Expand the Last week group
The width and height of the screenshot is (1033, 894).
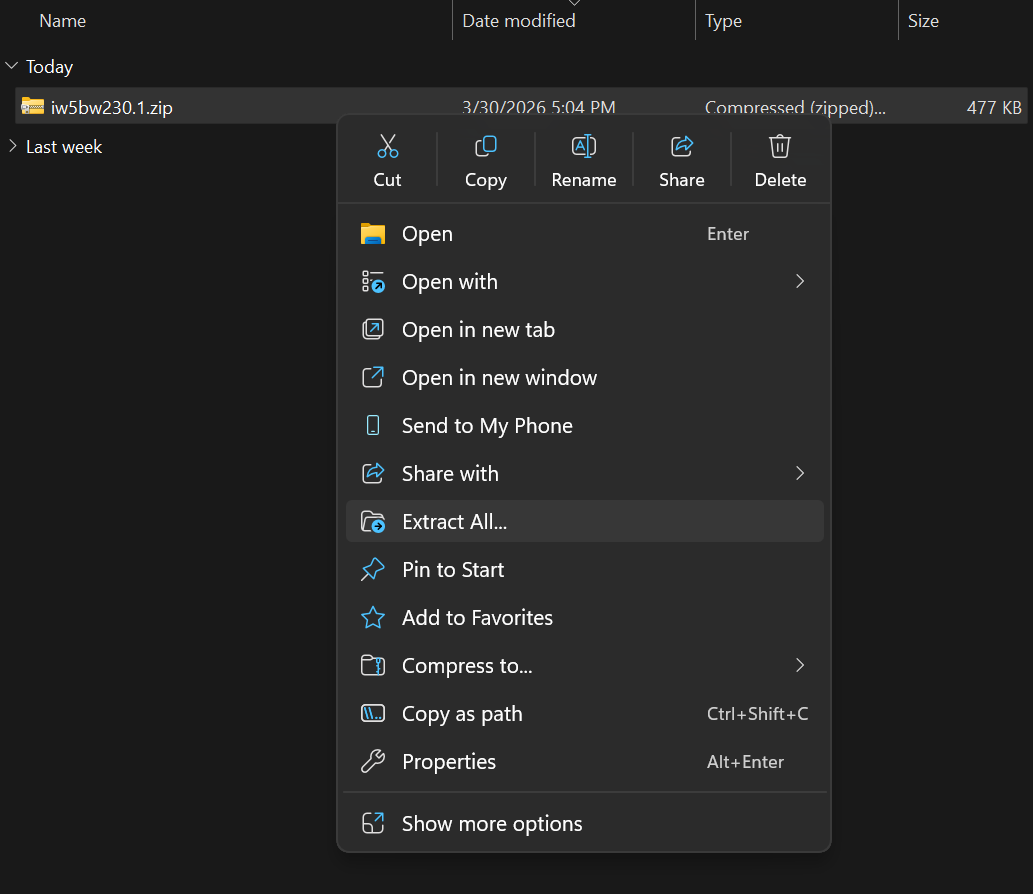(x=12, y=147)
